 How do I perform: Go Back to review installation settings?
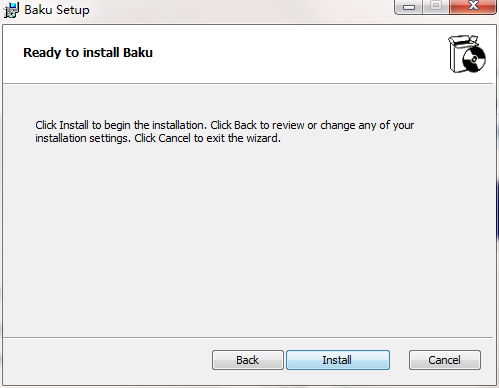pos(248,360)
